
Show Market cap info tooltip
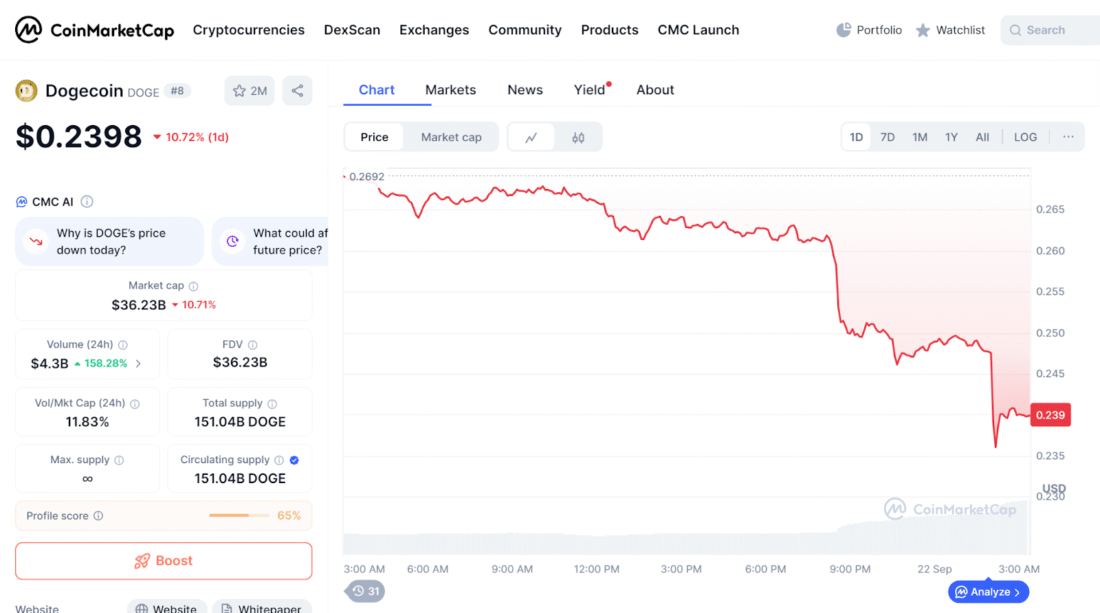[194, 286]
